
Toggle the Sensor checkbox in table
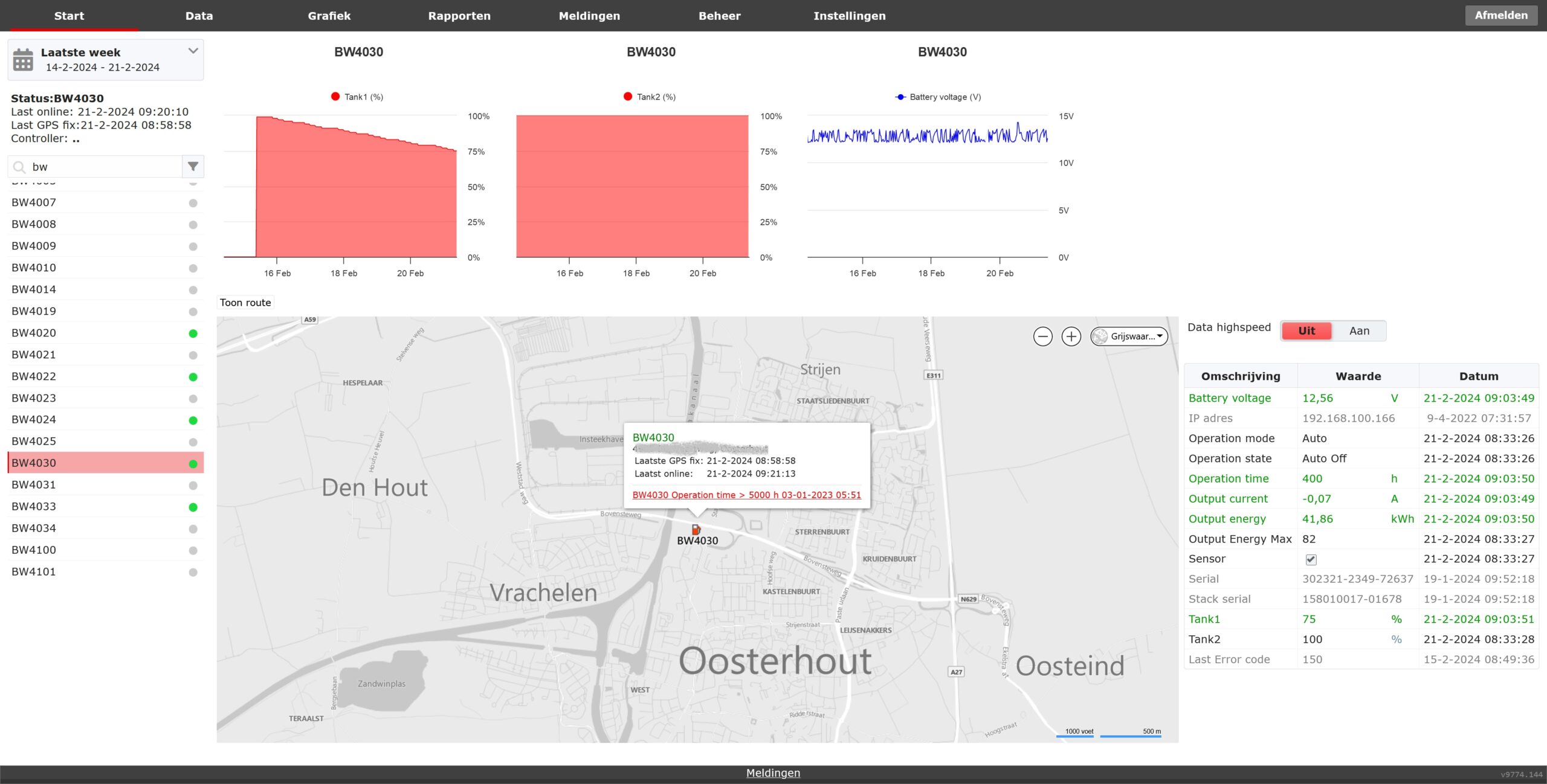point(1311,559)
